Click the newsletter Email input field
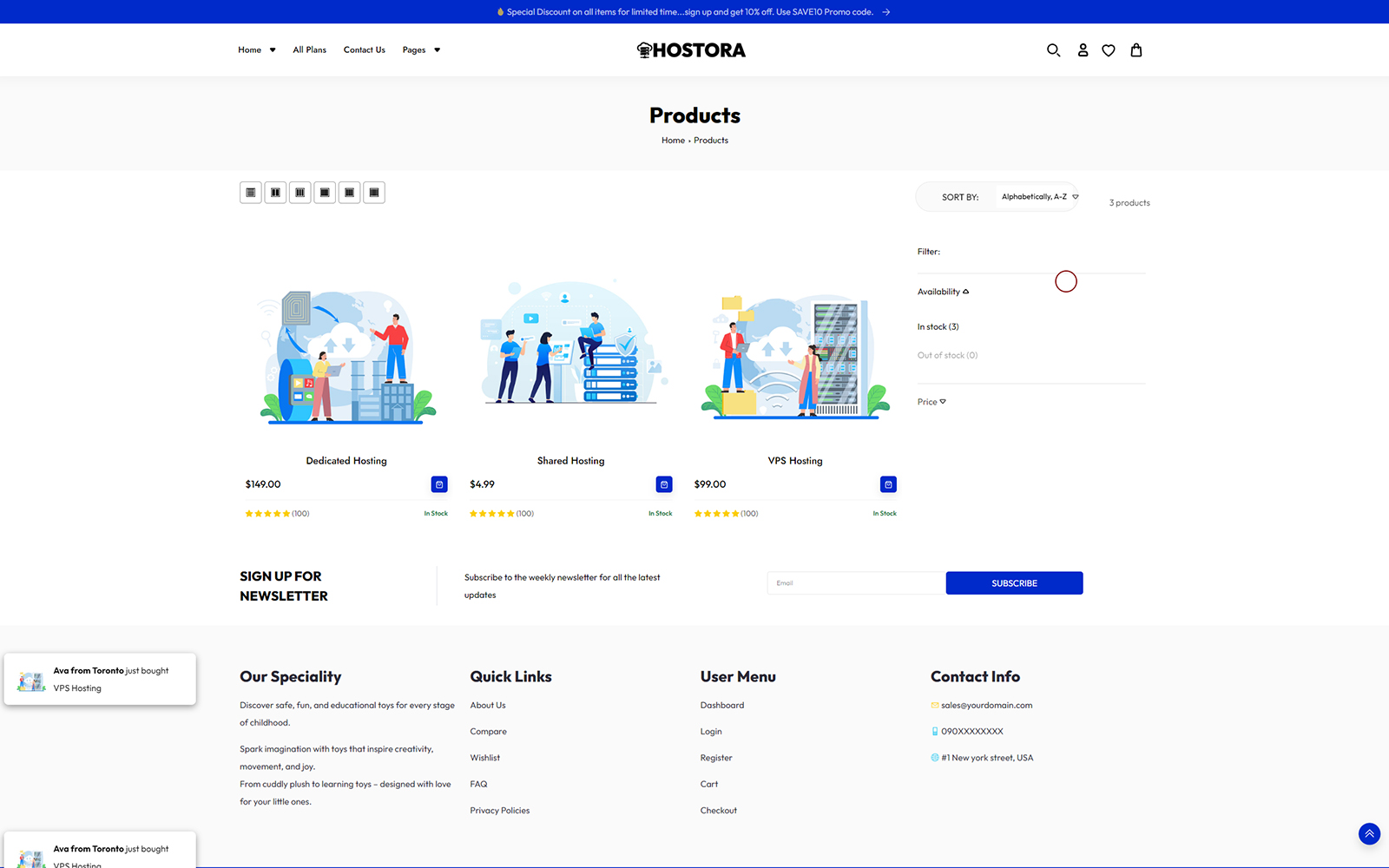 coord(855,583)
